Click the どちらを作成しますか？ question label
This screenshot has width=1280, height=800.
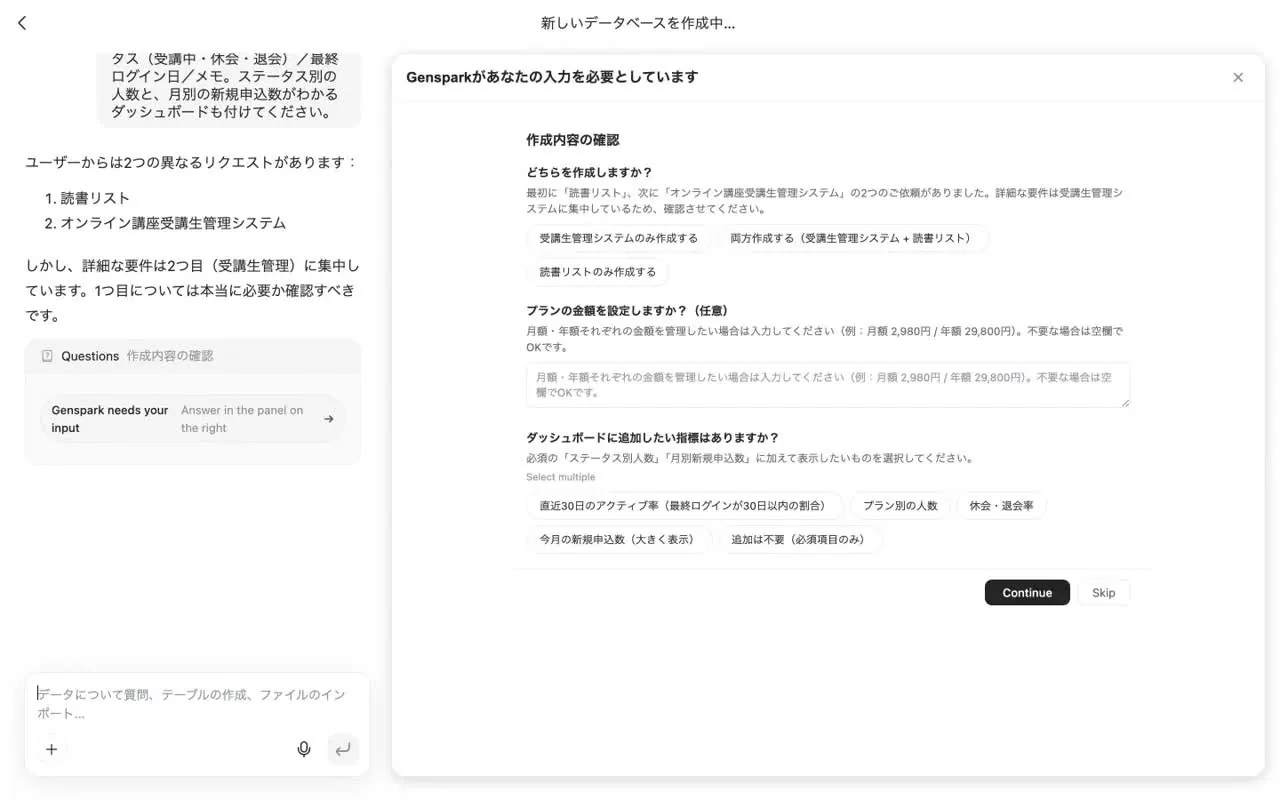(589, 173)
